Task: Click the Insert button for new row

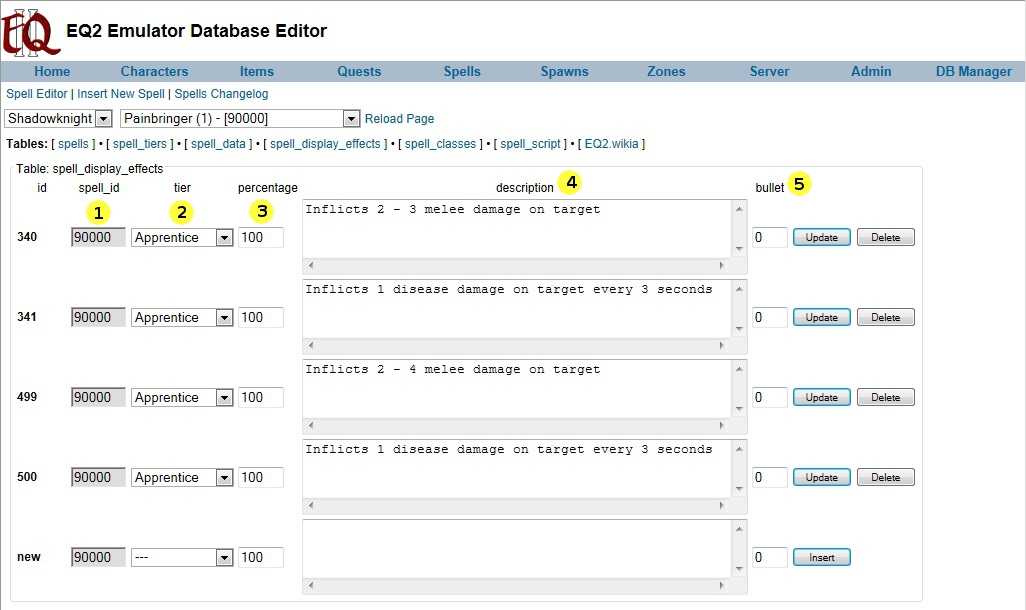Action: [821, 557]
